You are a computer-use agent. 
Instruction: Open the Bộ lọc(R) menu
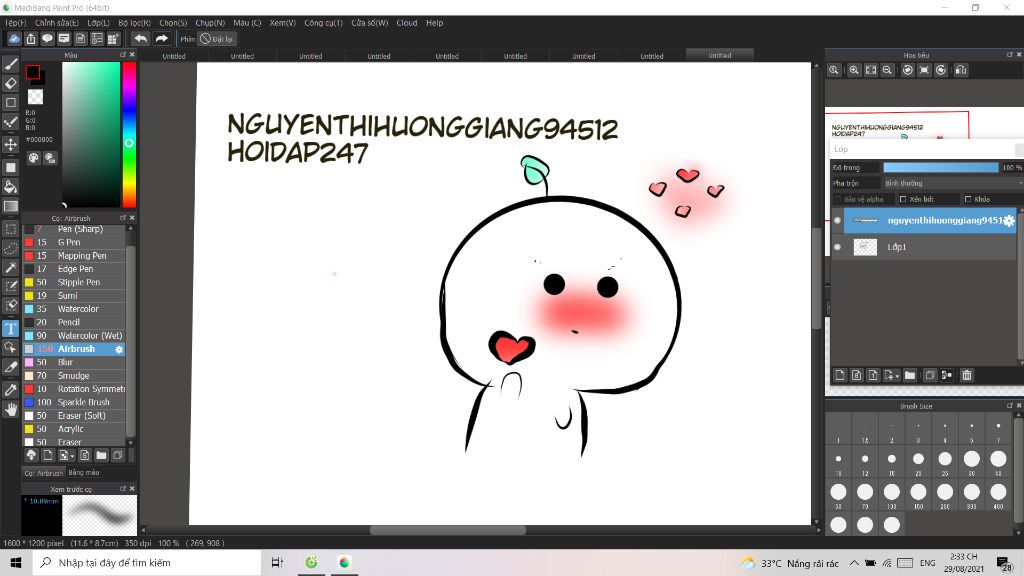click(135, 23)
